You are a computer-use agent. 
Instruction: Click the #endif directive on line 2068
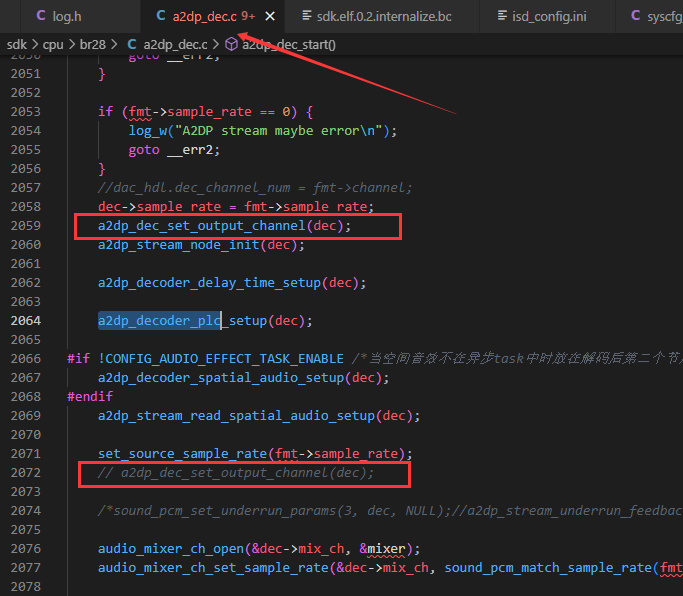point(90,396)
